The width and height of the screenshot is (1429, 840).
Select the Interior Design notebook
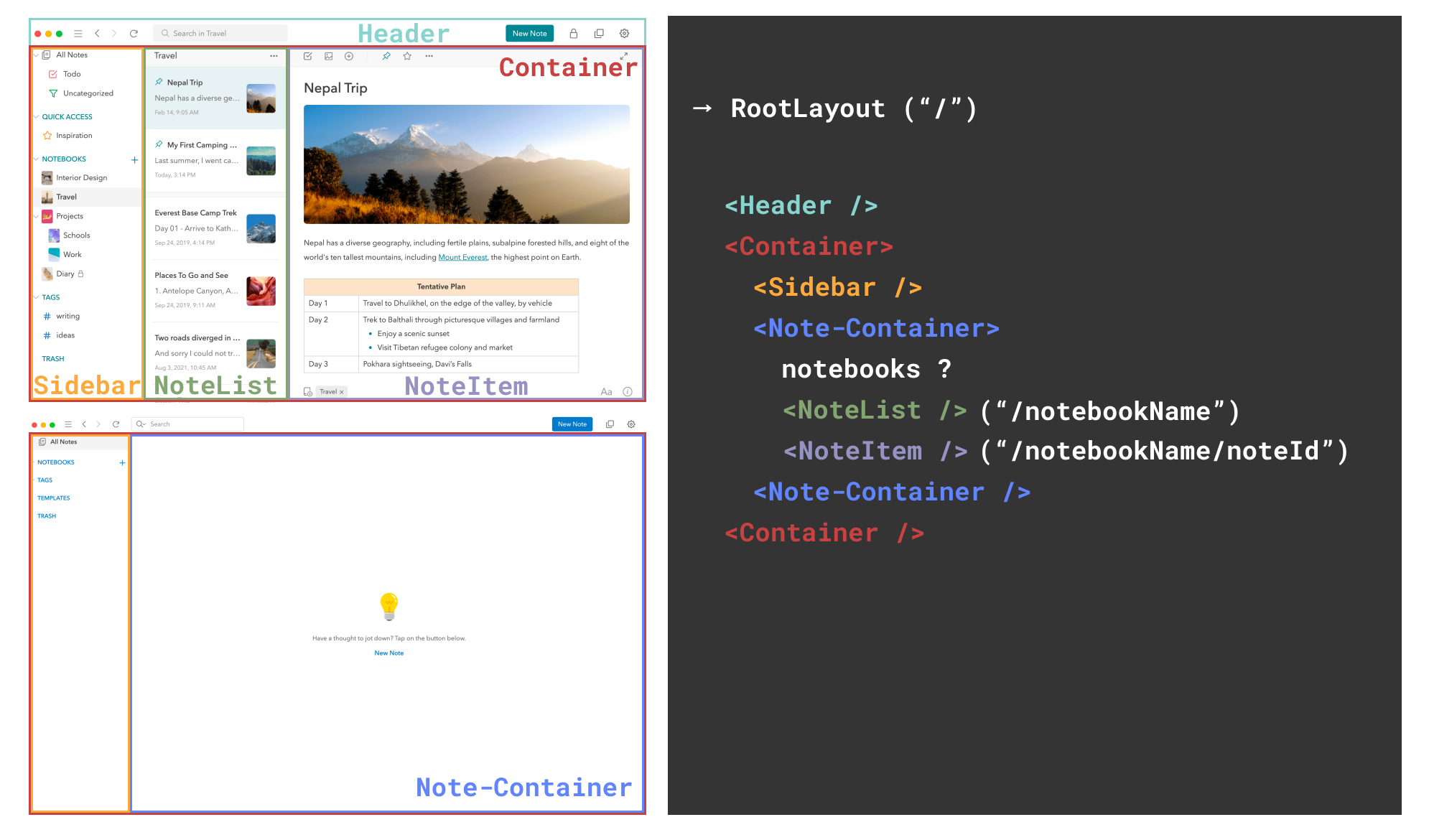coord(81,178)
